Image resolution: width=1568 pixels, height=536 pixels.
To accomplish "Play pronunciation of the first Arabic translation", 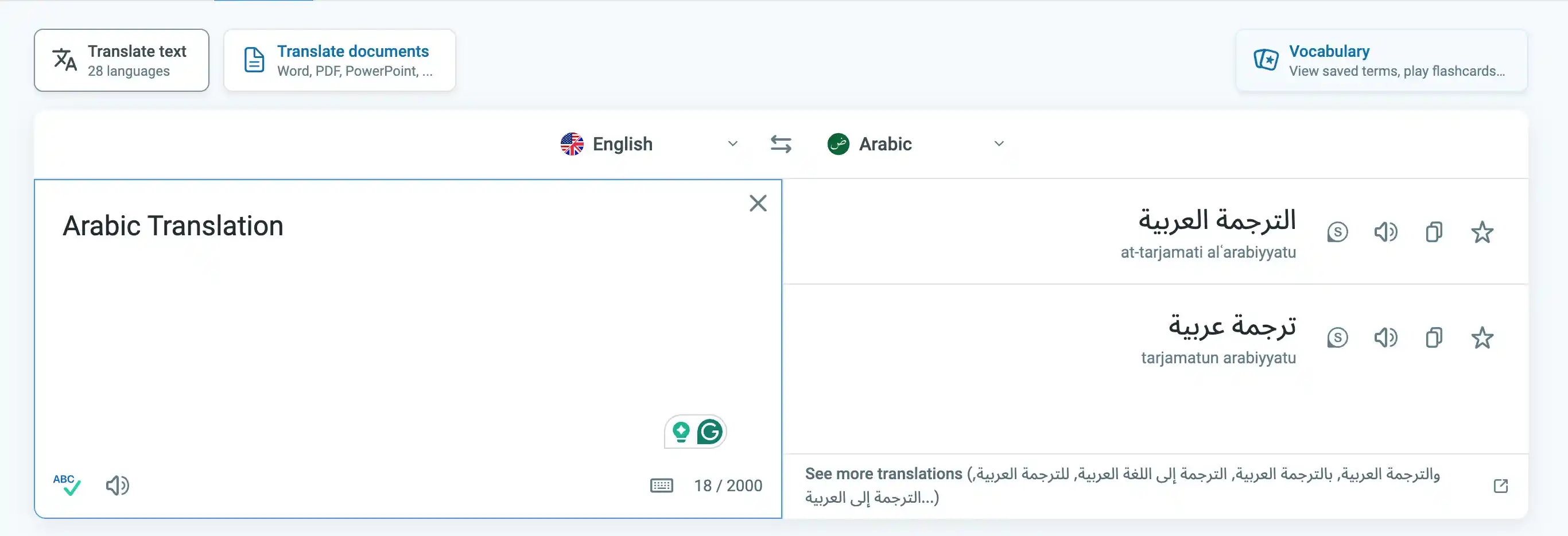I will pyautogui.click(x=1386, y=232).
